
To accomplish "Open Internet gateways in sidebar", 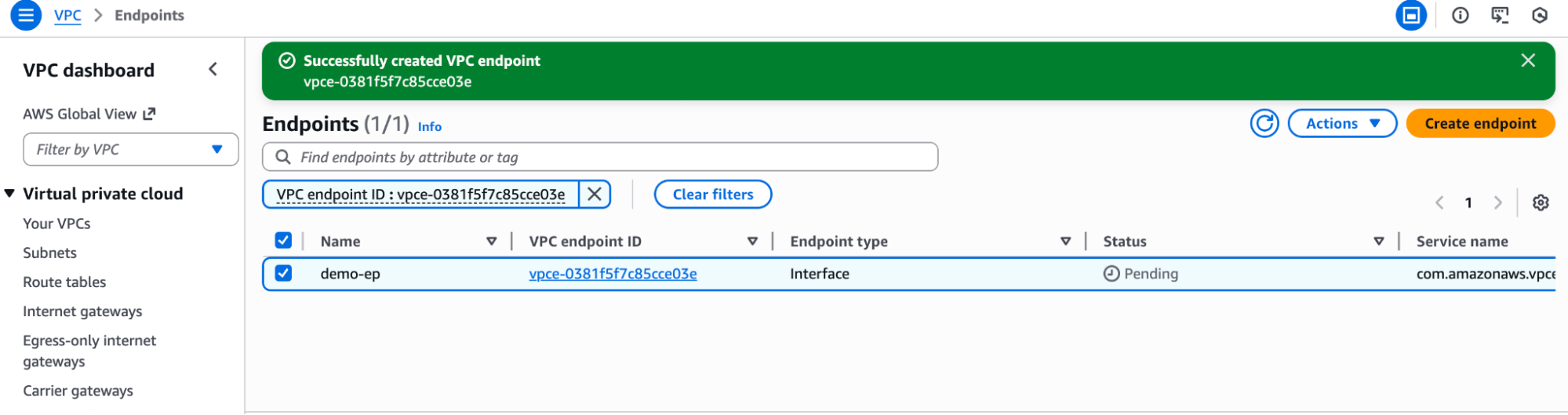I will click(x=82, y=311).
